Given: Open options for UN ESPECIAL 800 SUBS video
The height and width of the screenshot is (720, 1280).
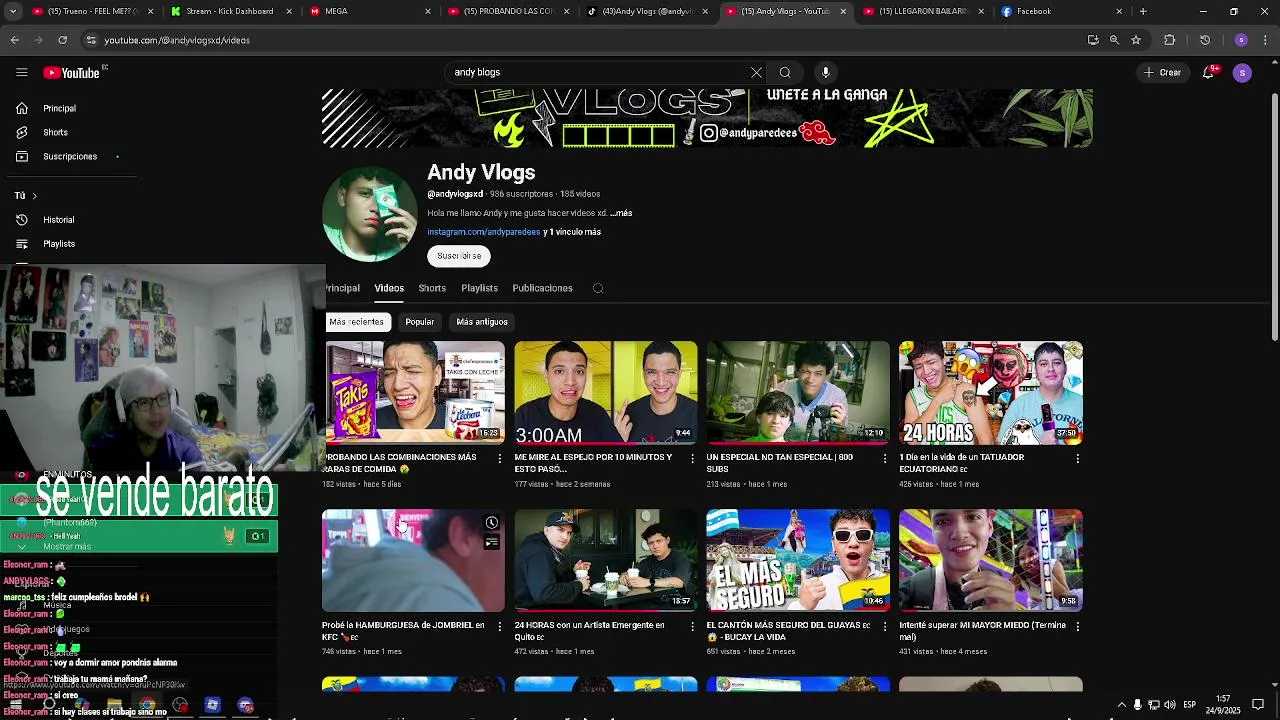Looking at the screenshot, I should tap(884, 458).
